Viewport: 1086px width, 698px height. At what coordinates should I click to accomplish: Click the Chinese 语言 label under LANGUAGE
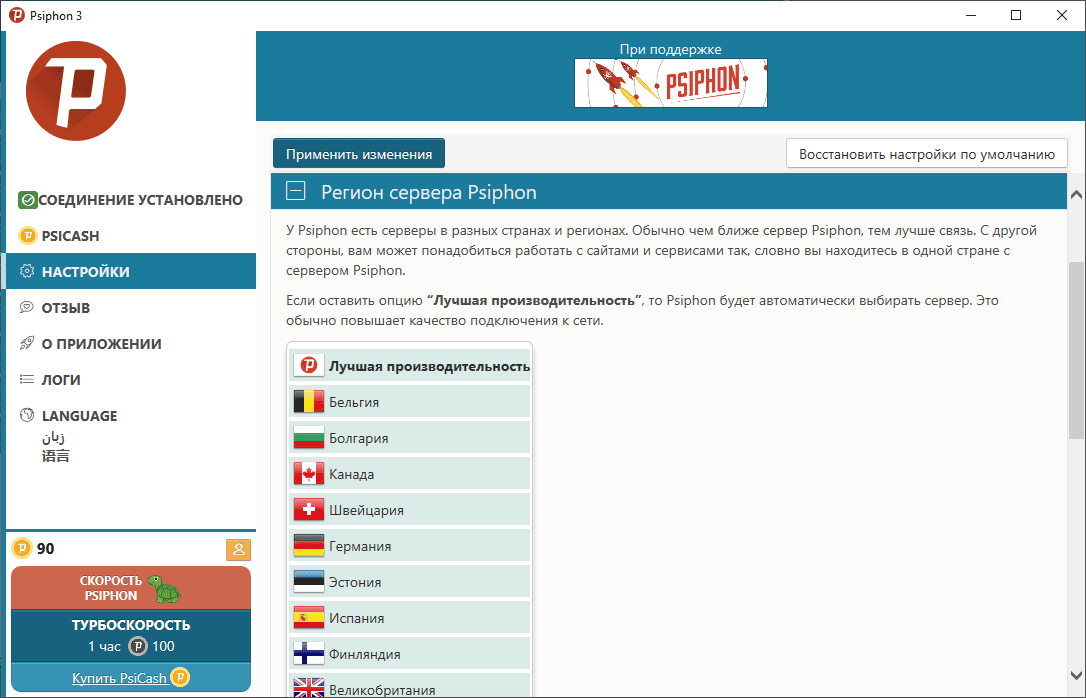click(55, 456)
